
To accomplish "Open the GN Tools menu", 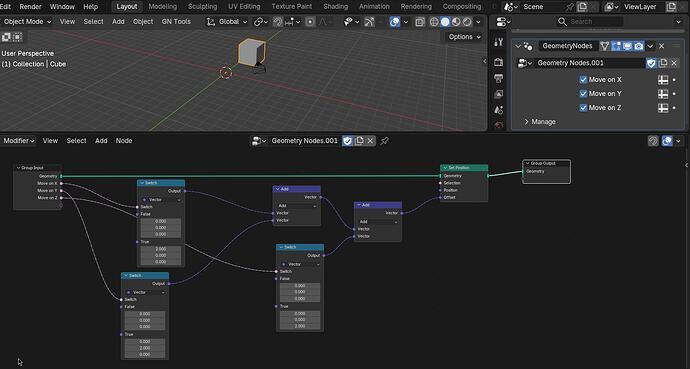I will click(176, 22).
